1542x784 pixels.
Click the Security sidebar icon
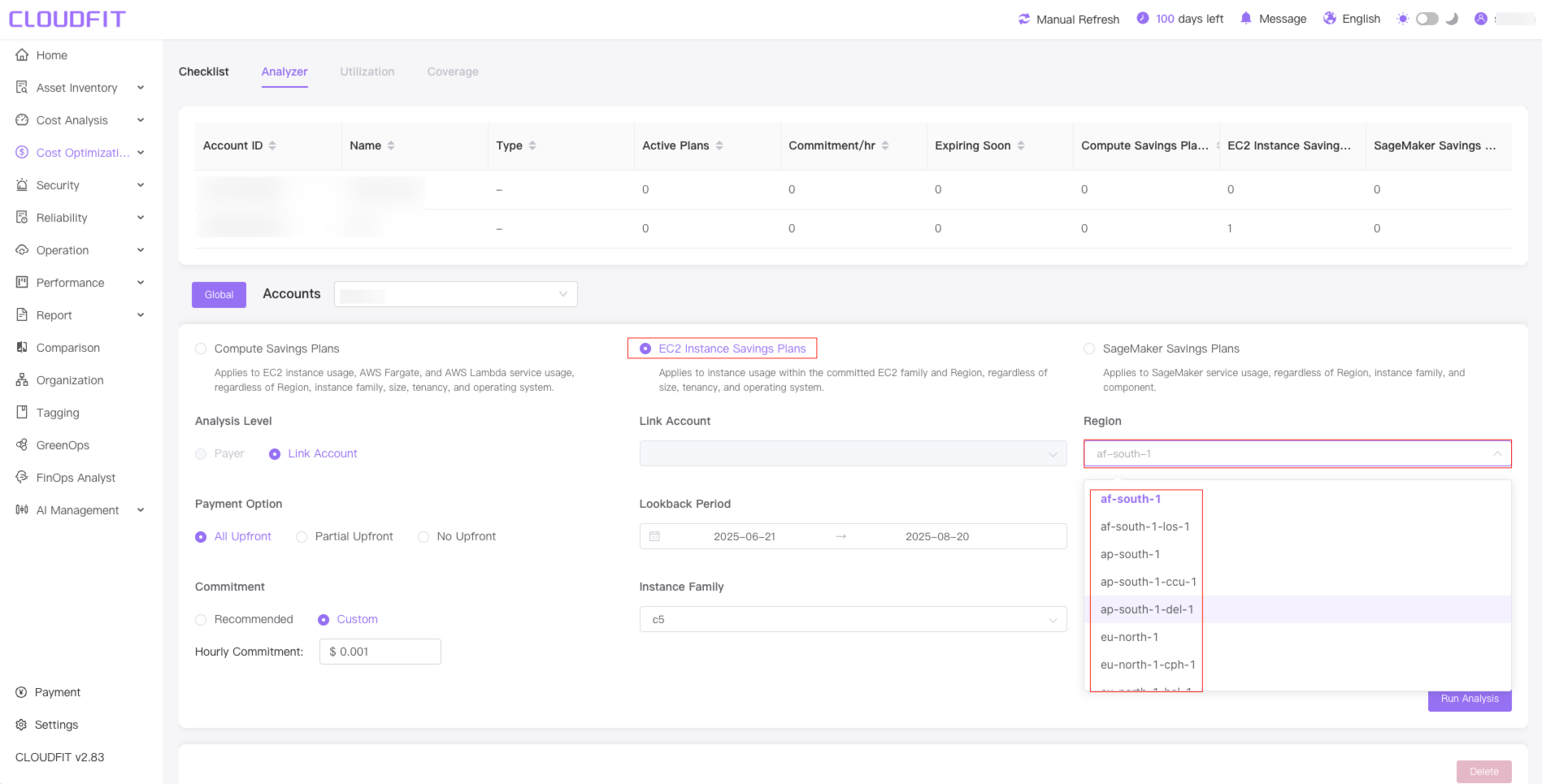point(22,185)
